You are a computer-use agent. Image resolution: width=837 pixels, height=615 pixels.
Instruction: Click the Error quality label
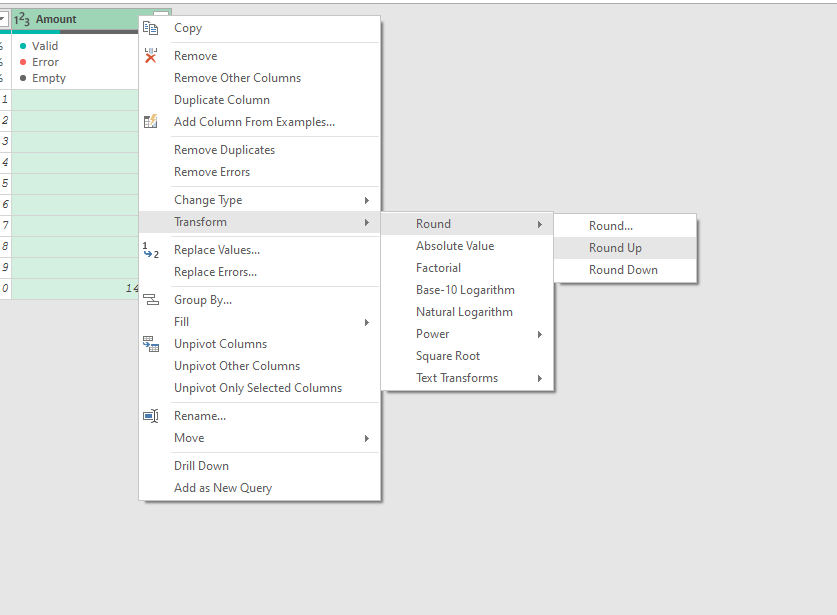click(45, 62)
